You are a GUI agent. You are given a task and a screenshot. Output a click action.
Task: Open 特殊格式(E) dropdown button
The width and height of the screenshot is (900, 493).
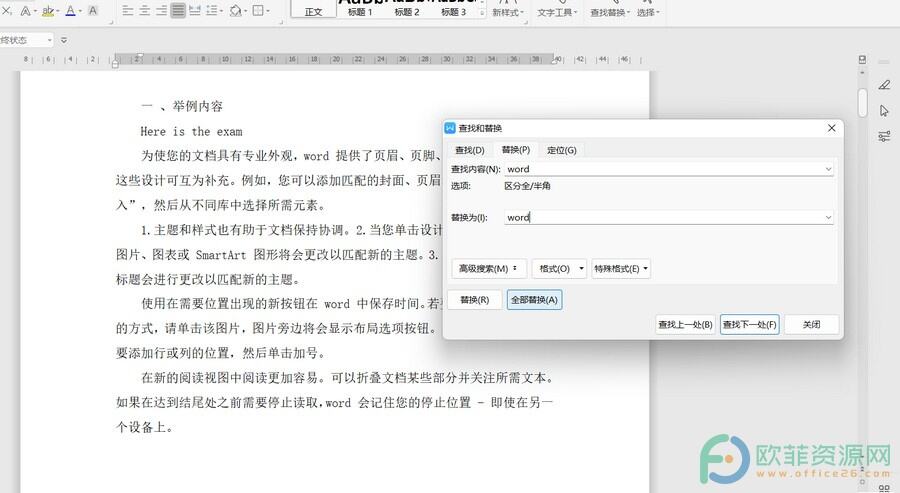coord(620,269)
